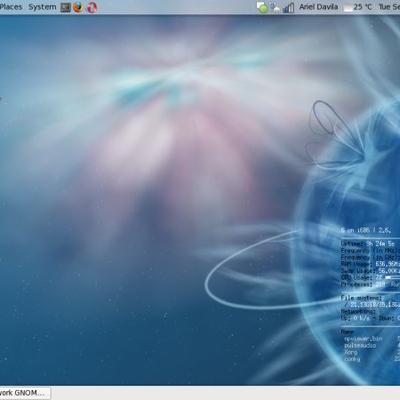Click the Uptime line in the monitor

[x=368, y=244]
